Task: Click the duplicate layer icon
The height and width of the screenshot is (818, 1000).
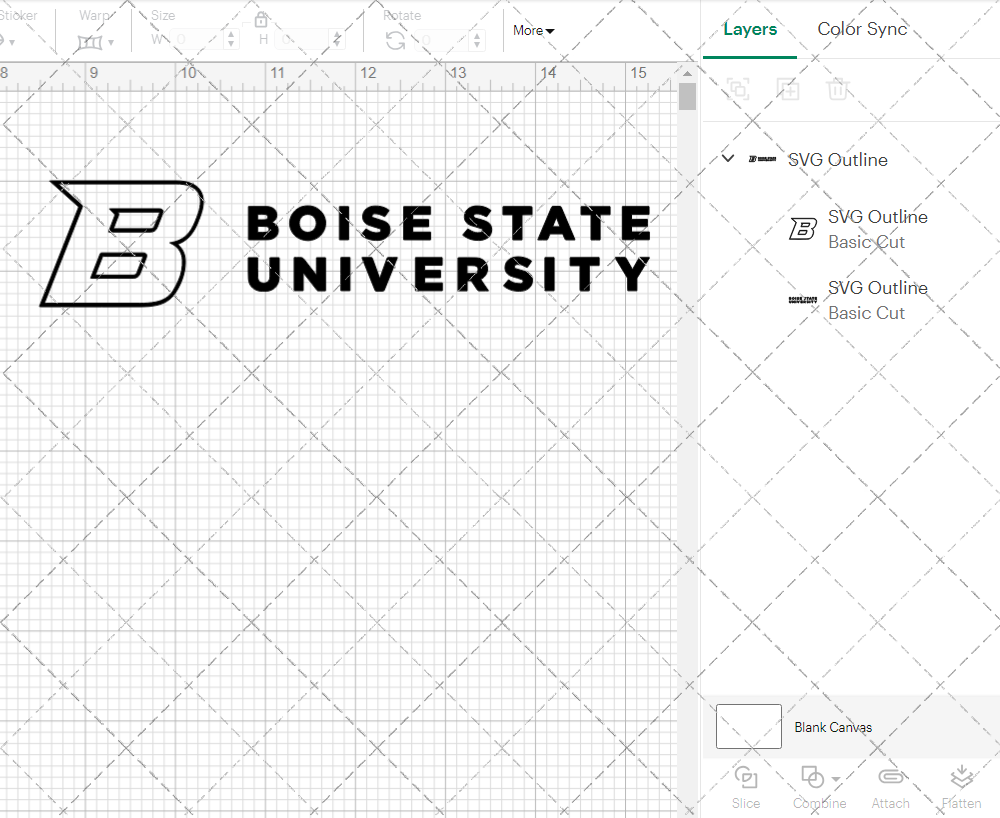Action: (738, 89)
